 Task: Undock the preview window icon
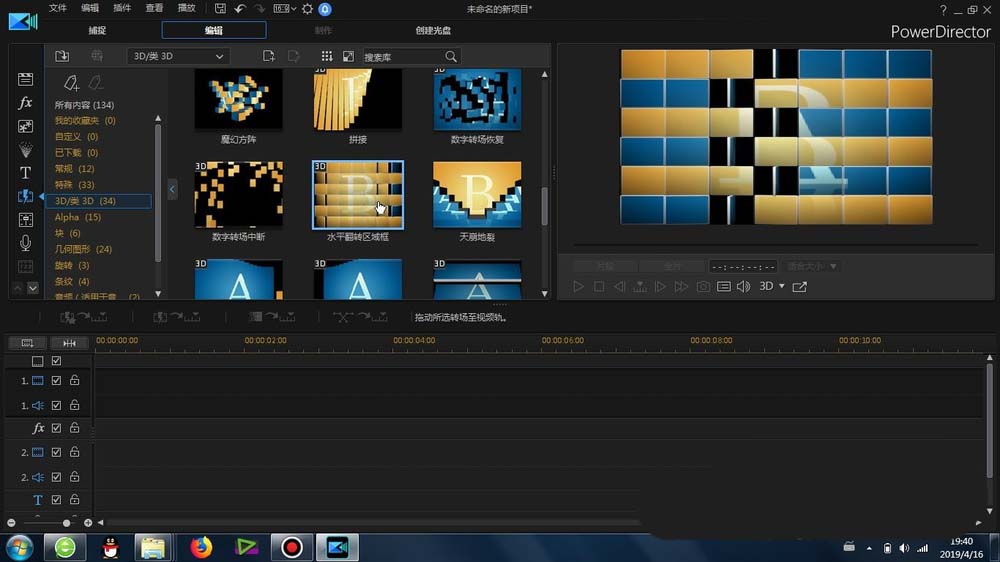(799, 287)
